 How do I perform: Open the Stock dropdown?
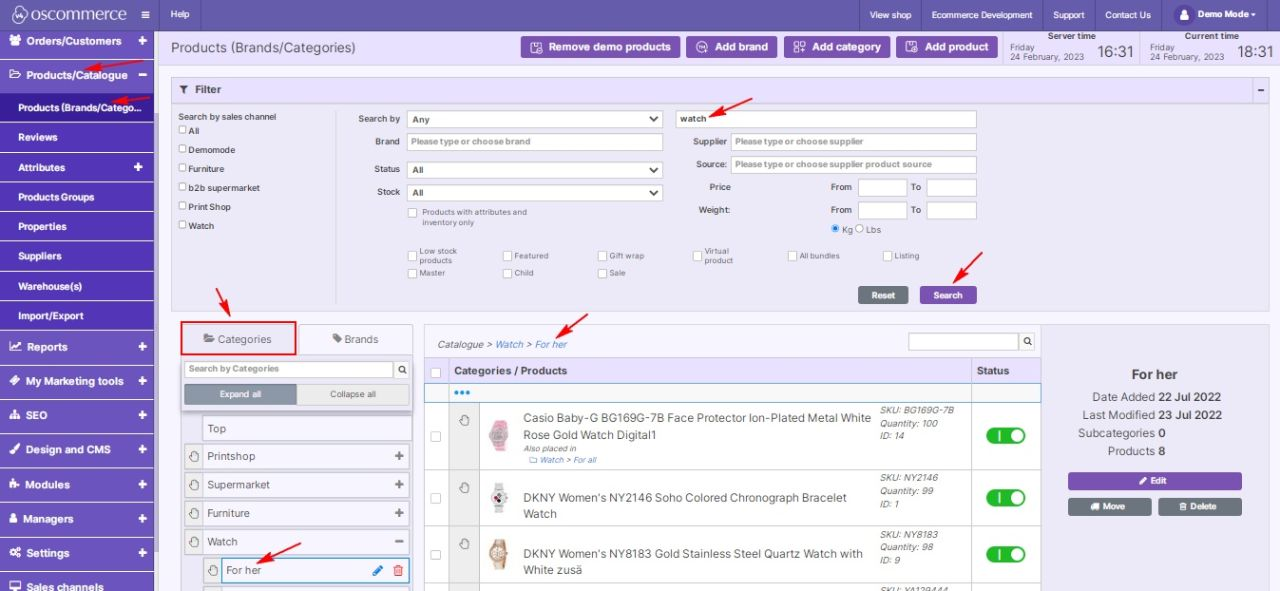[535, 193]
